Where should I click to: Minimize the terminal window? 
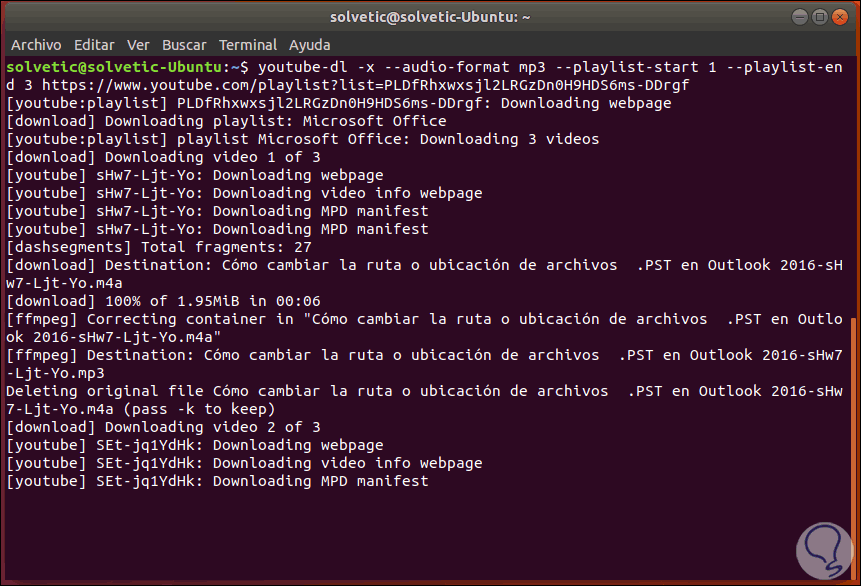point(799,17)
